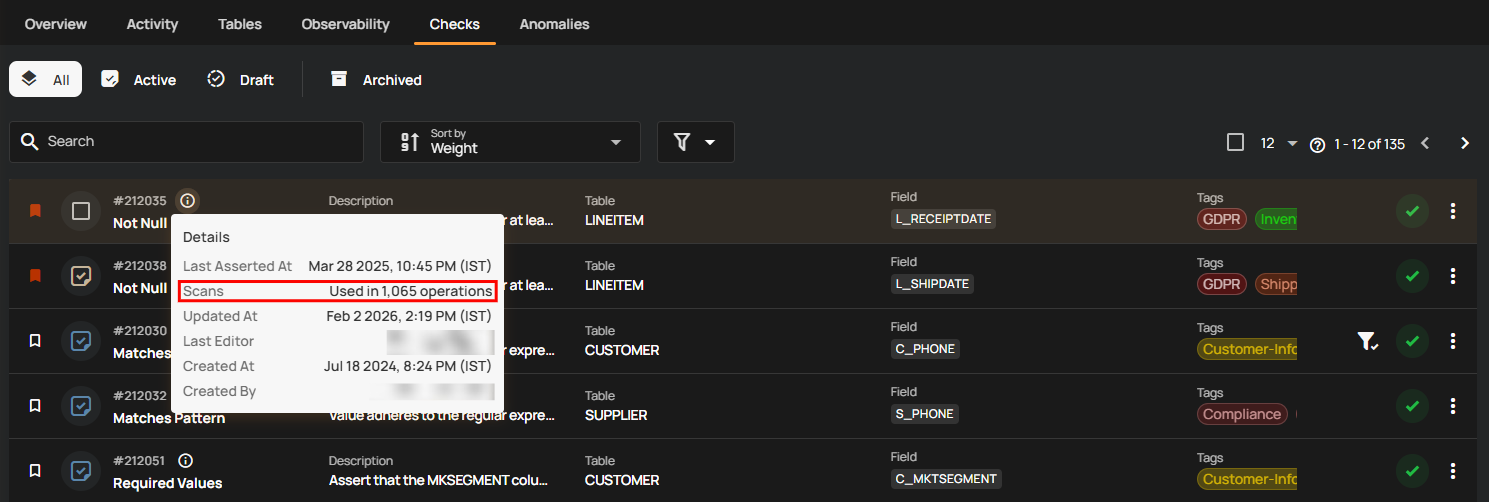The image size is (1489, 502).
Task: Click the S_PHONE field chip
Action: [925, 414]
